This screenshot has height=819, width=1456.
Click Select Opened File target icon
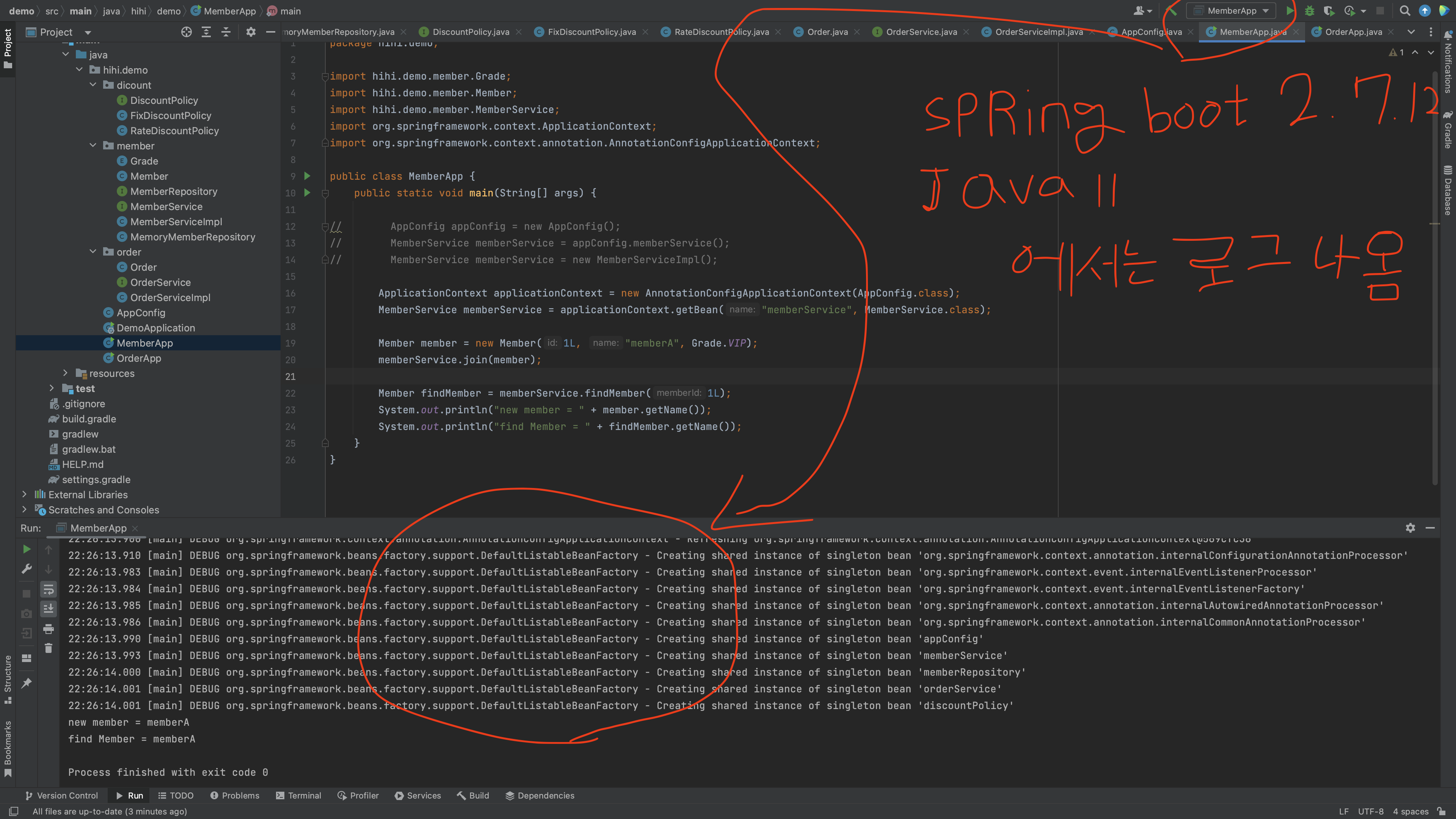(186, 32)
